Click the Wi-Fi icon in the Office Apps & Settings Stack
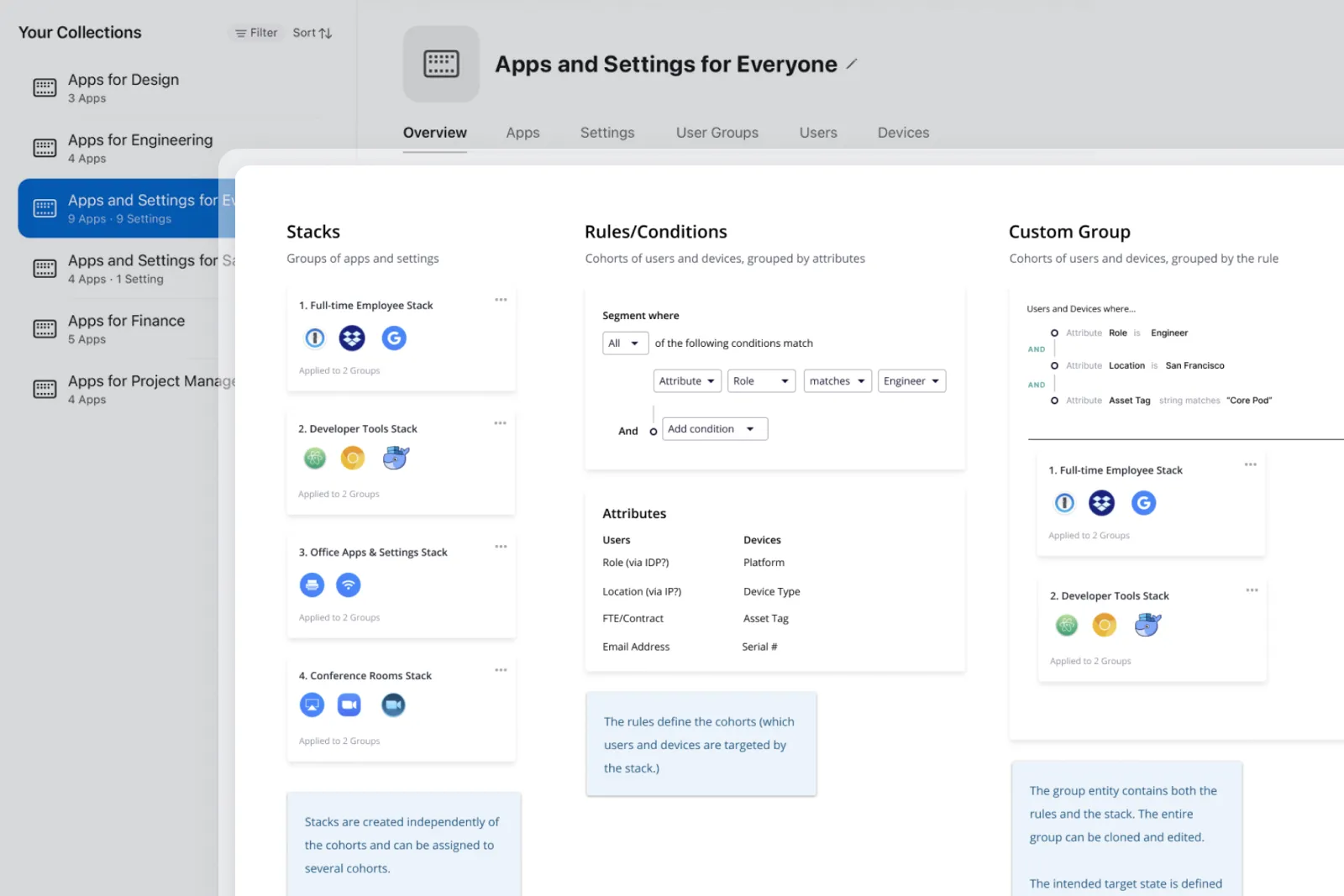Image resolution: width=1344 pixels, height=896 pixels. [349, 584]
